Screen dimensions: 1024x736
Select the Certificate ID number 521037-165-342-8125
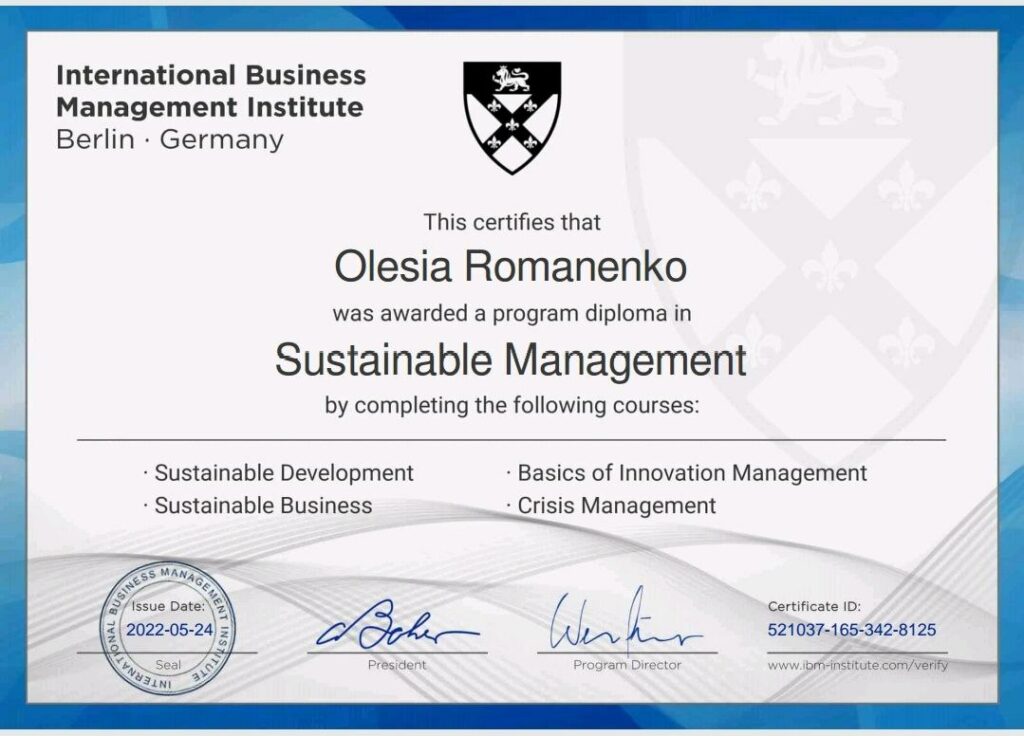pyautogui.click(x=852, y=630)
